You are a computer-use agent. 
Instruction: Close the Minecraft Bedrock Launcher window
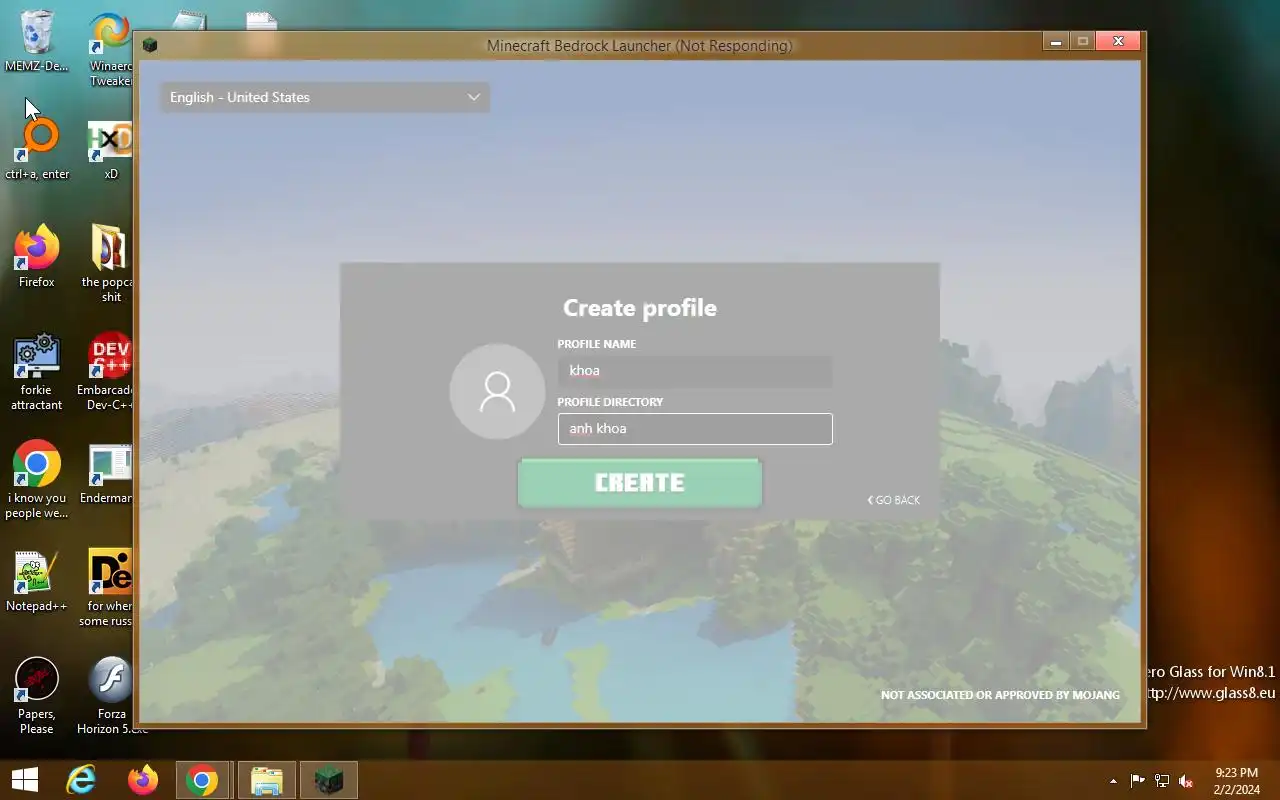1118,41
